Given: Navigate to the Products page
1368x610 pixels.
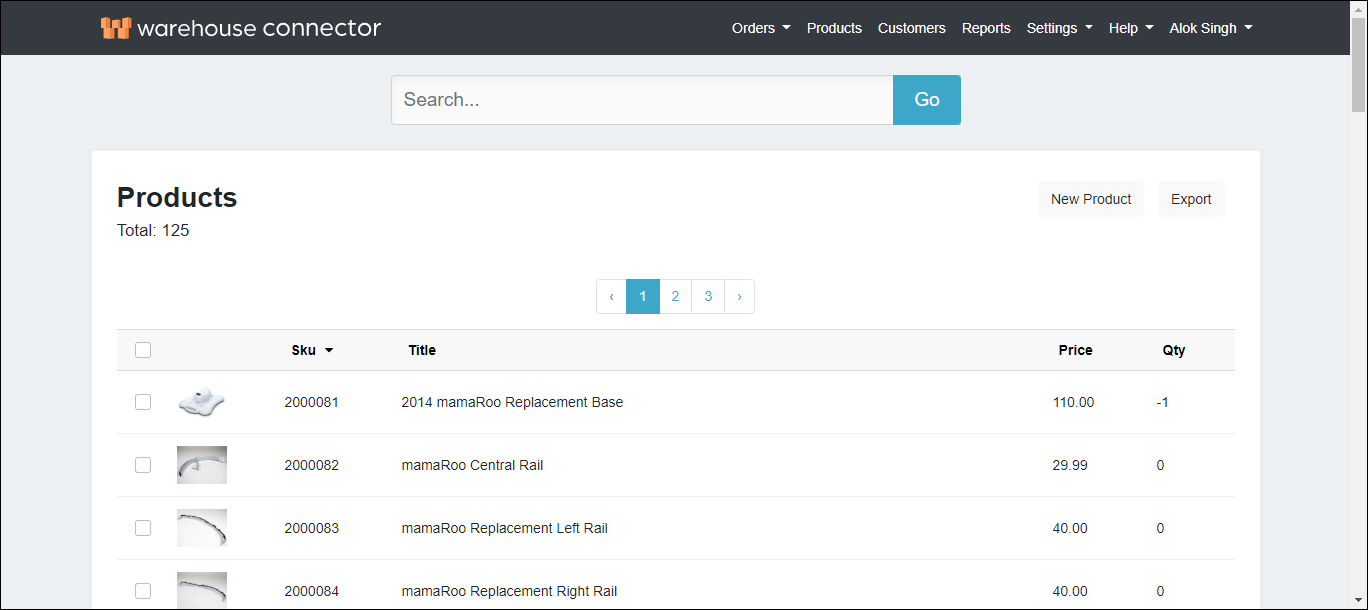Looking at the screenshot, I should (x=834, y=28).
